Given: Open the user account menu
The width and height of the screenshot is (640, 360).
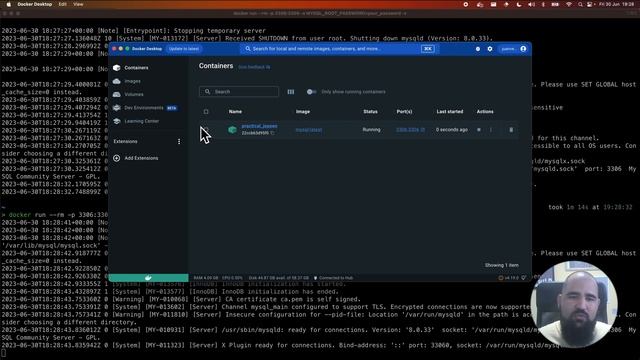Looking at the screenshot, I should [513, 49].
